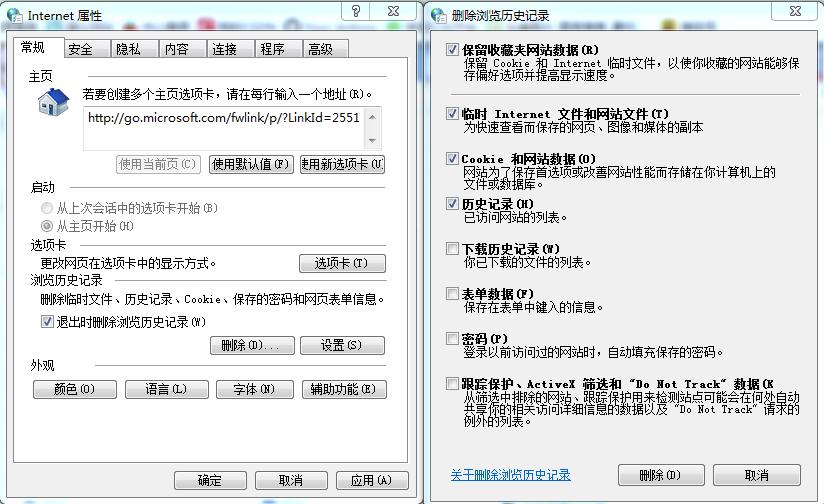Confirm with the 确定 button

pos(210,480)
